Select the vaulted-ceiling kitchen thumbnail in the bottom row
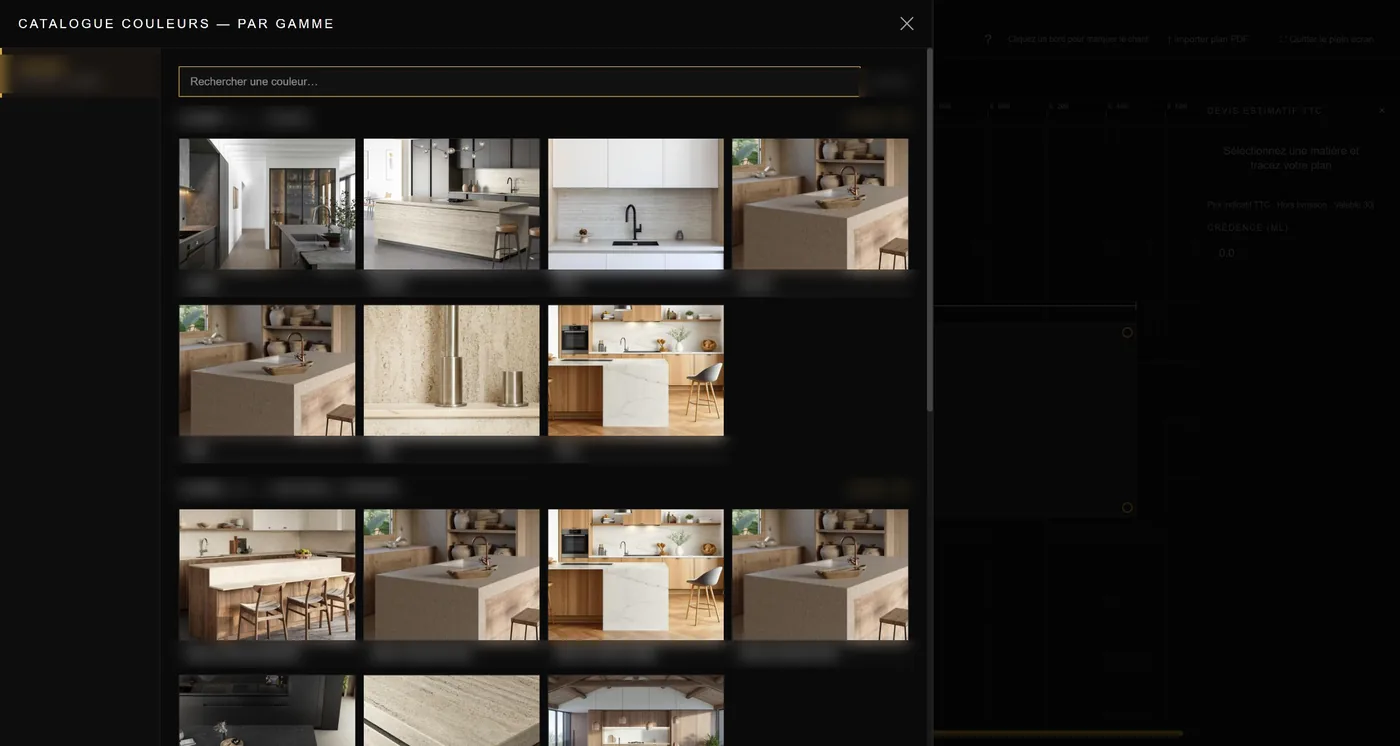Viewport: 1400px width, 746px height. click(x=636, y=710)
